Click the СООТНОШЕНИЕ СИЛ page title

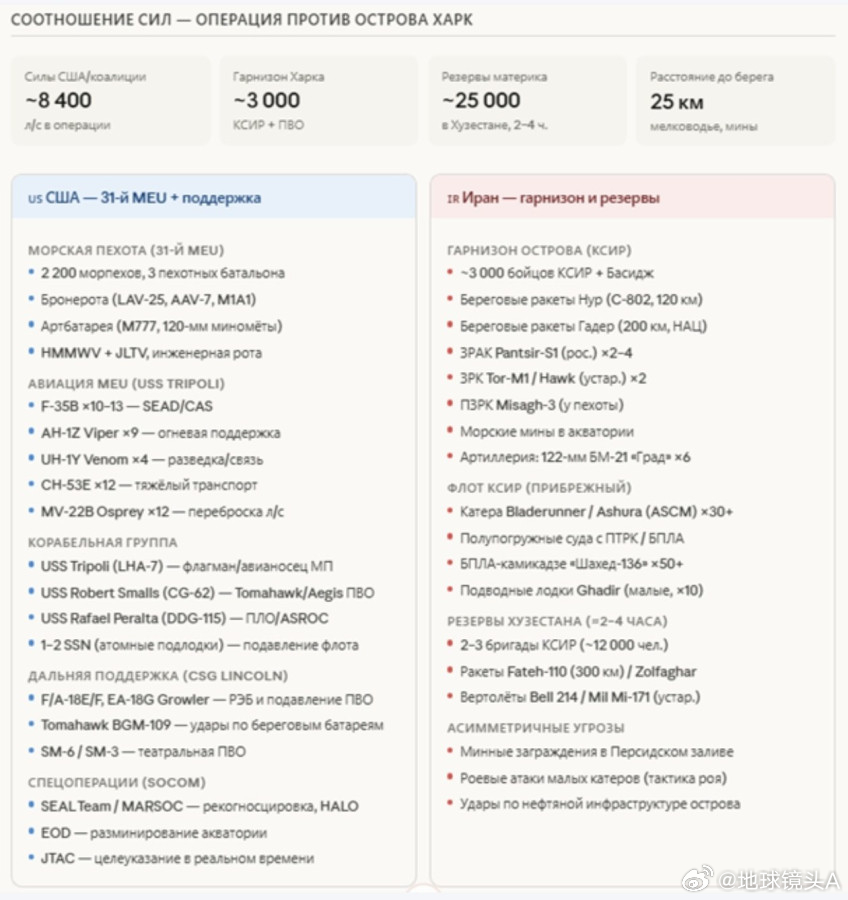[x=242, y=20]
